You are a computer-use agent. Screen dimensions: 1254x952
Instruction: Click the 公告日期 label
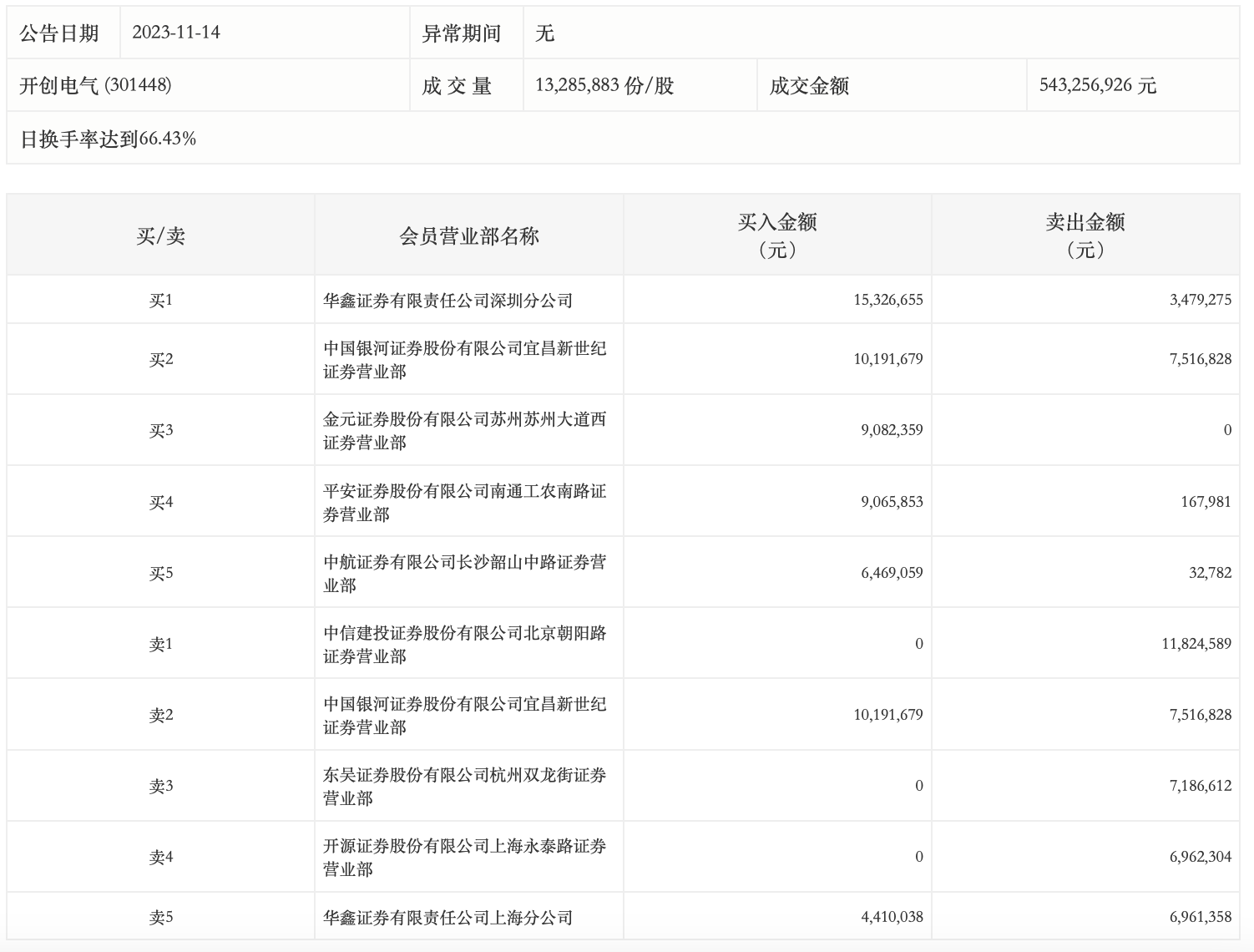point(59,33)
